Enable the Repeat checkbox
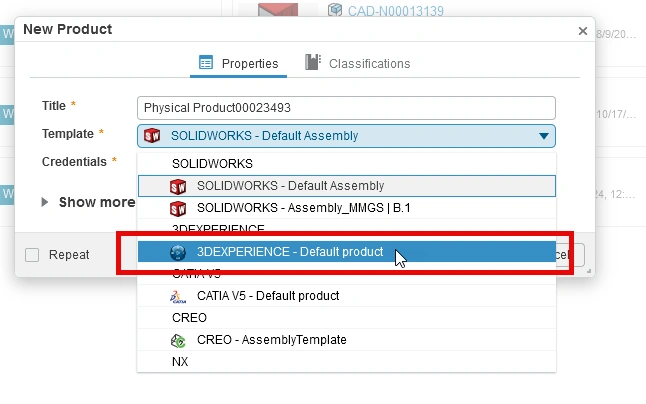 point(32,255)
